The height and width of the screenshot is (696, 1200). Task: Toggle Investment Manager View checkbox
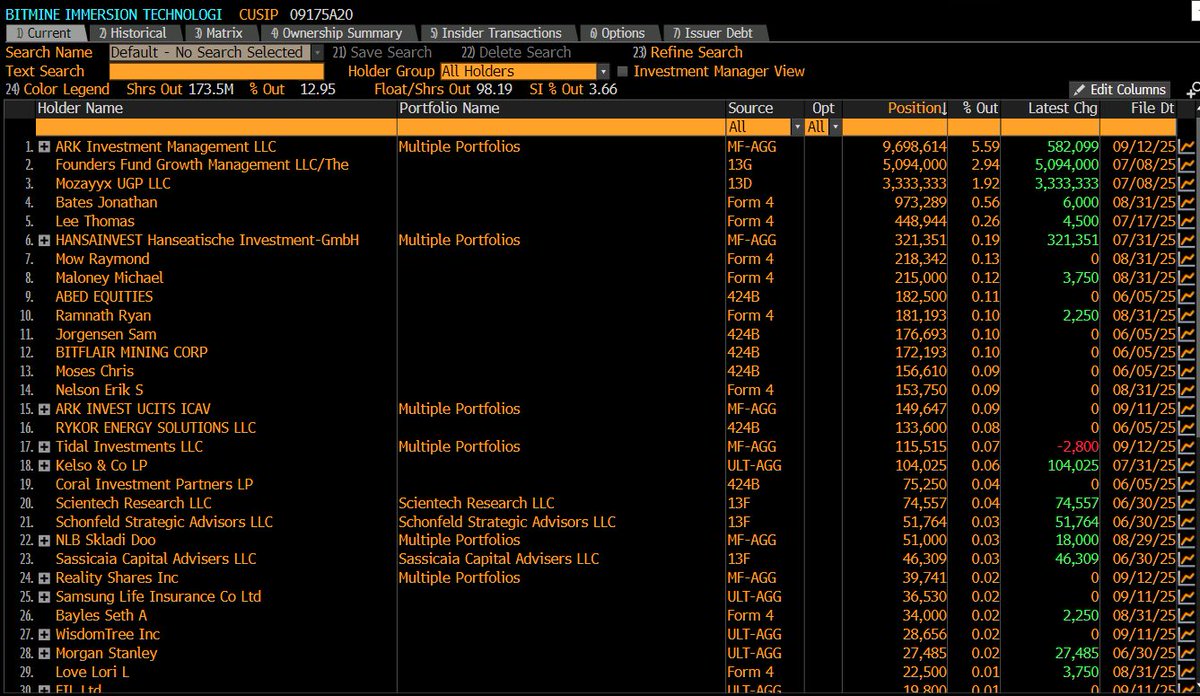point(623,72)
